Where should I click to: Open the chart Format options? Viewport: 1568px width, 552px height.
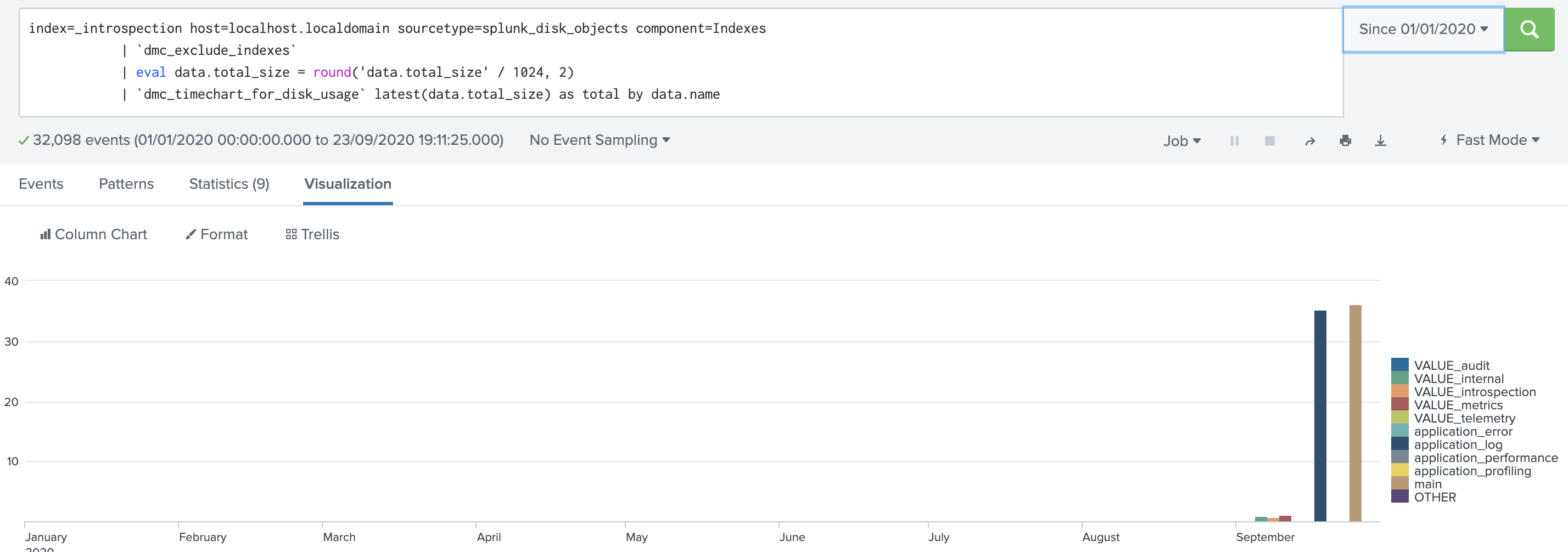click(216, 234)
